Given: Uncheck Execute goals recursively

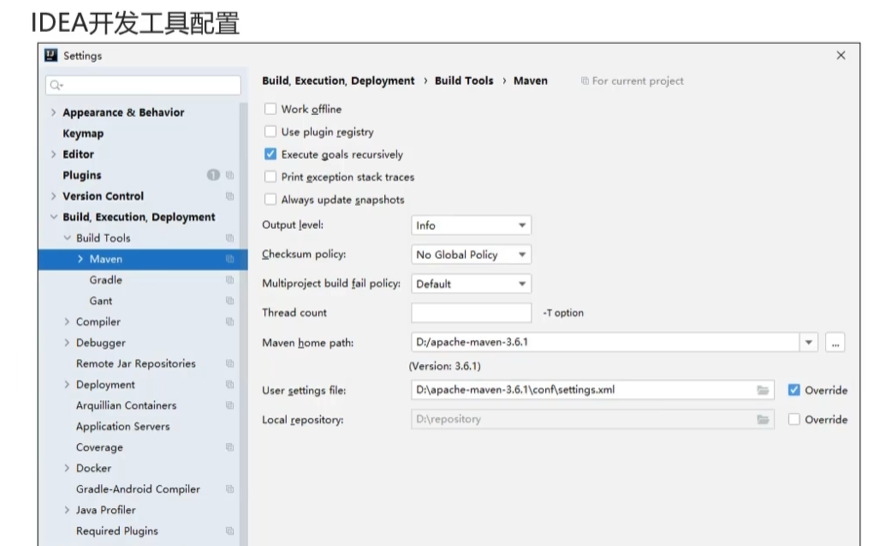Looking at the screenshot, I should tap(270, 153).
